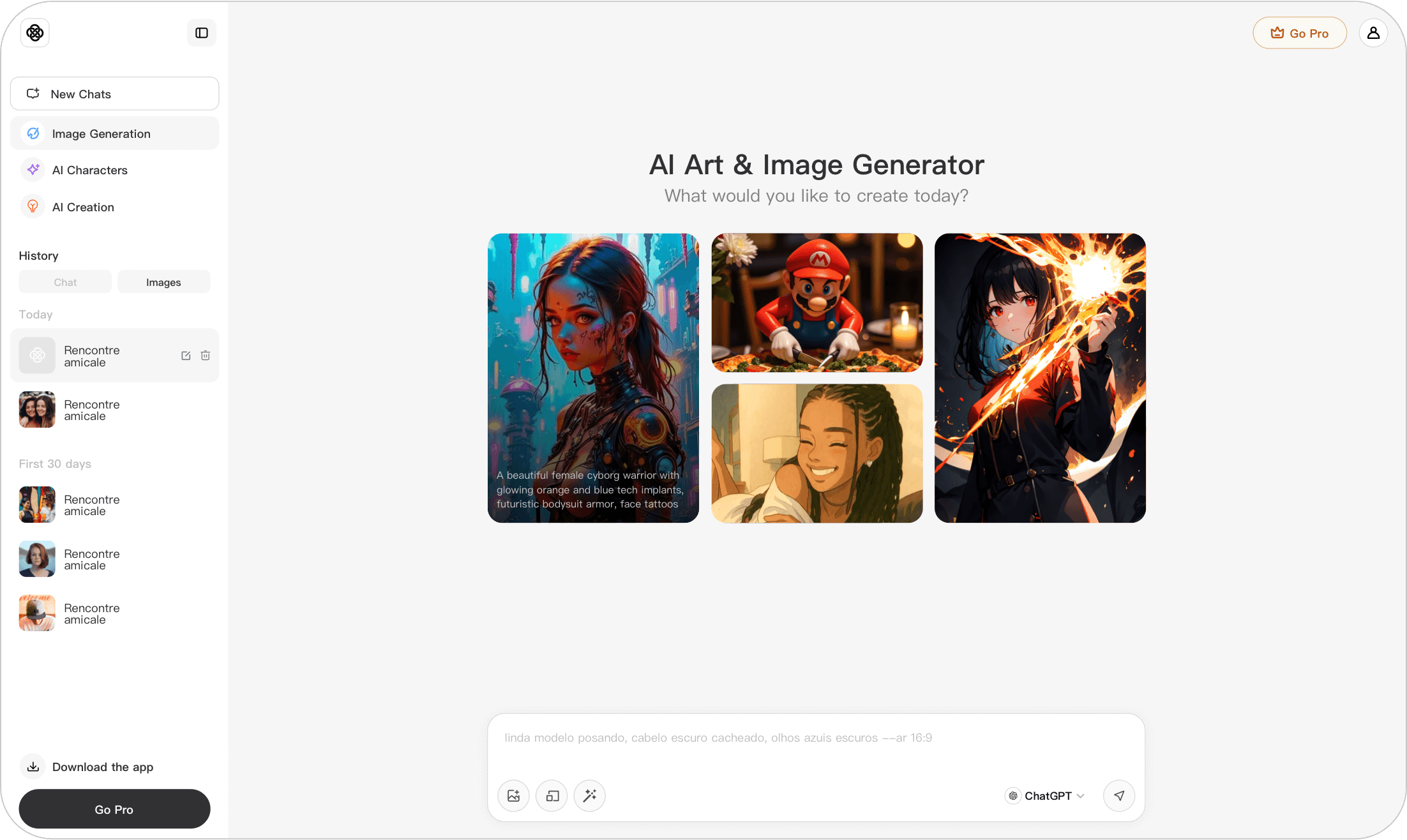Image resolution: width=1407 pixels, height=840 pixels.
Task: Collapse the sidebar panel icon
Action: click(202, 33)
